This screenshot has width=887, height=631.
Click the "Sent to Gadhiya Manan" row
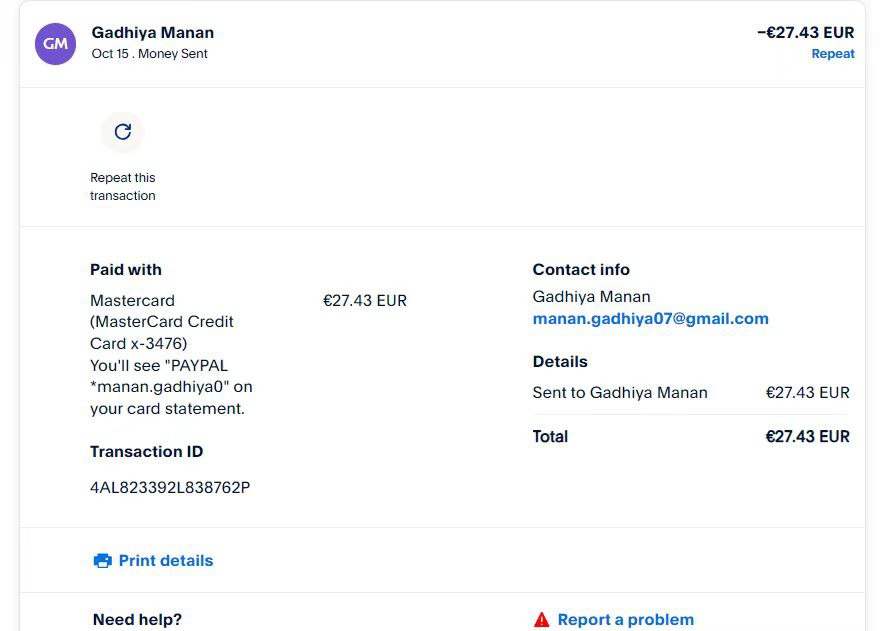[620, 393]
